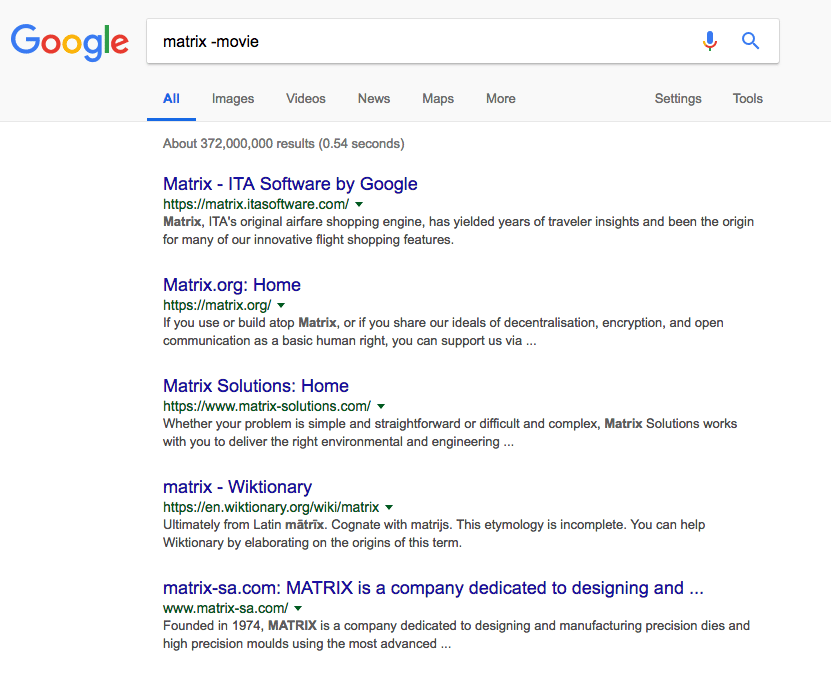Click the Google logo
This screenshot has height=673, width=831.
coord(69,41)
